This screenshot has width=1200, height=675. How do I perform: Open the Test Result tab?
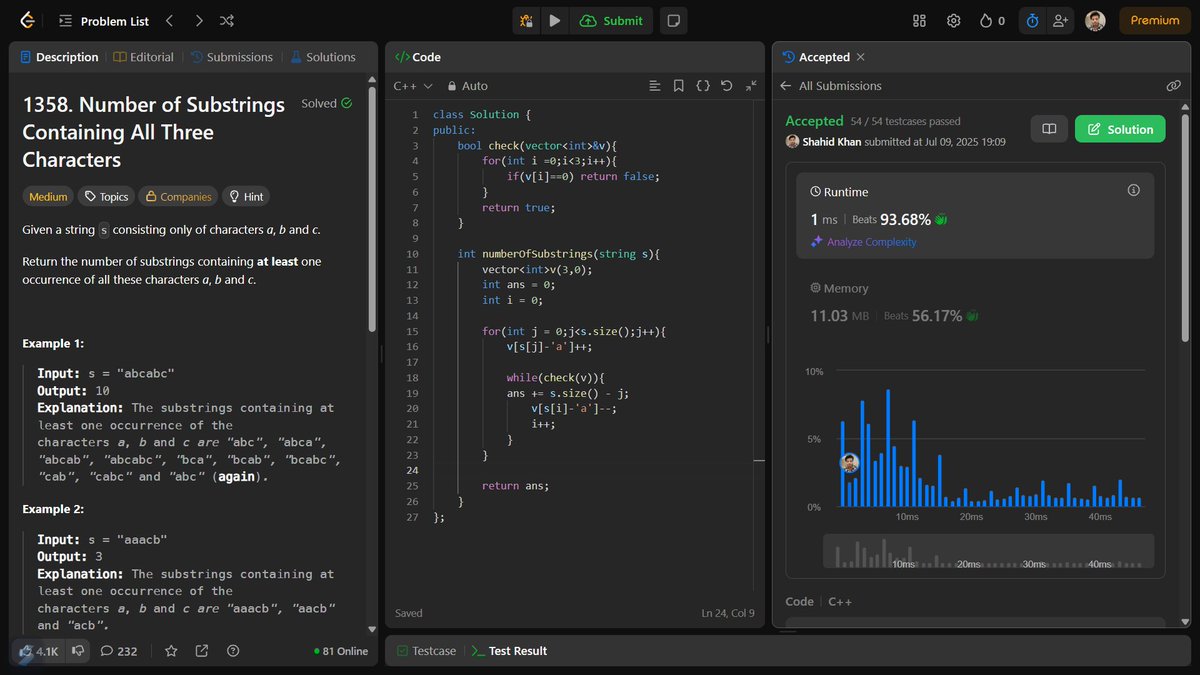[x=509, y=651]
